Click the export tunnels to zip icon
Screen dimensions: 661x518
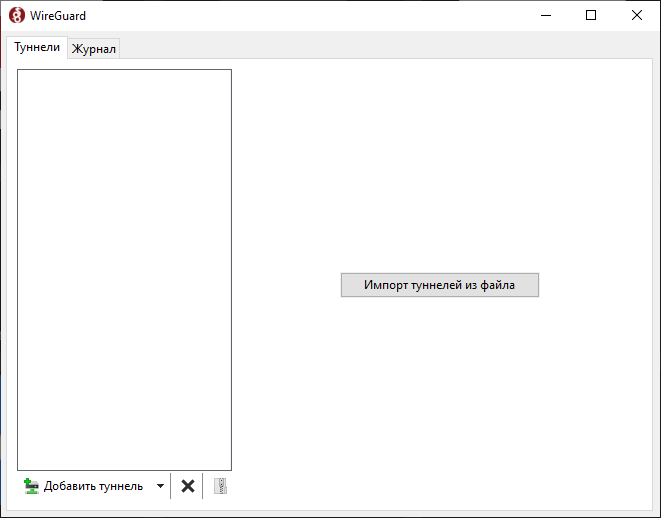[221, 486]
